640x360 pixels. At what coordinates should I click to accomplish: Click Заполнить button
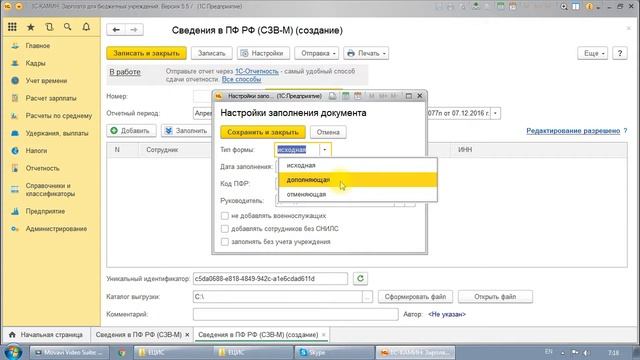click(187, 131)
